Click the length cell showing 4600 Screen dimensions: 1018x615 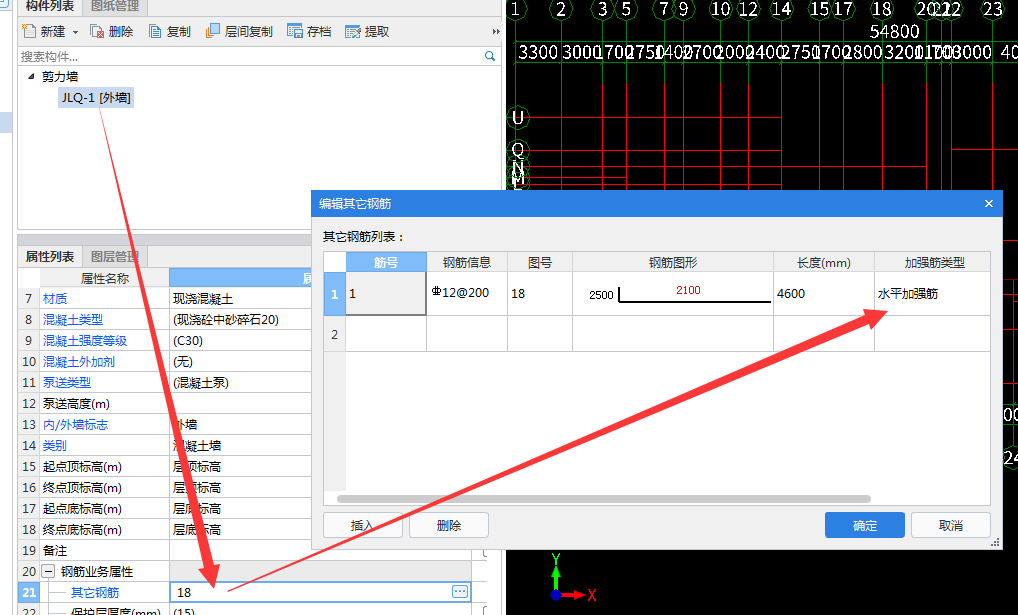click(824, 294)
